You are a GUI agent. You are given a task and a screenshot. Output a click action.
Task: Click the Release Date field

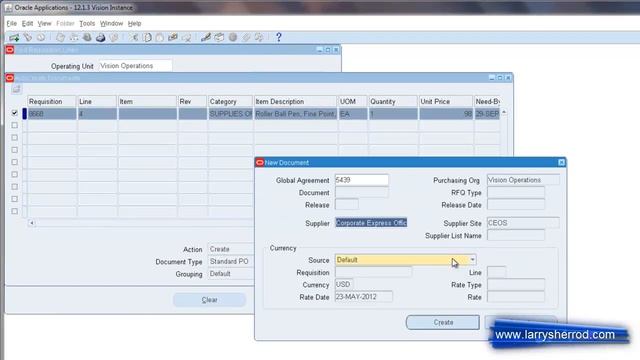[516, 204]
